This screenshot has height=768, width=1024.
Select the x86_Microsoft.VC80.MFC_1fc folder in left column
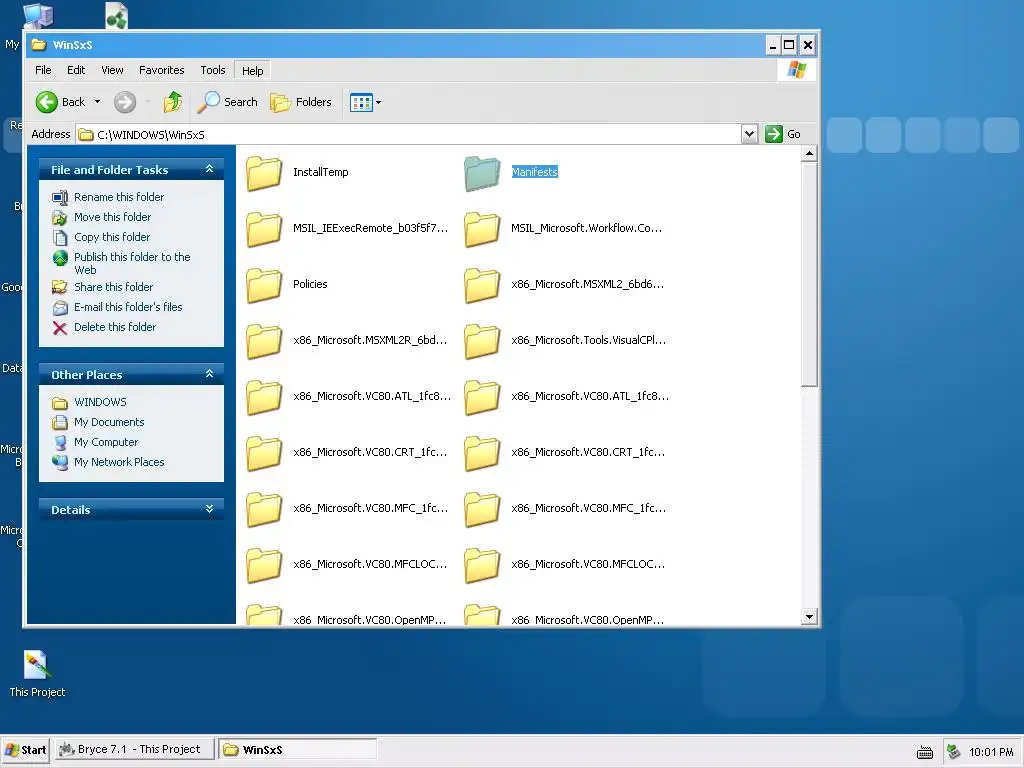click(264, 509)
